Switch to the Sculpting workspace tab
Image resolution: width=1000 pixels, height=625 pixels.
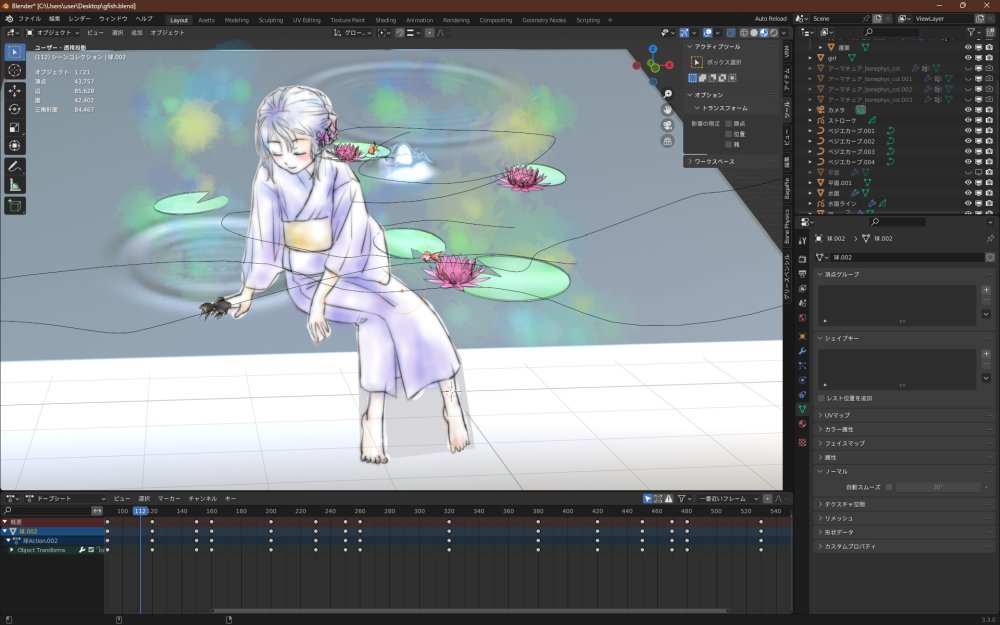(270, 20)
